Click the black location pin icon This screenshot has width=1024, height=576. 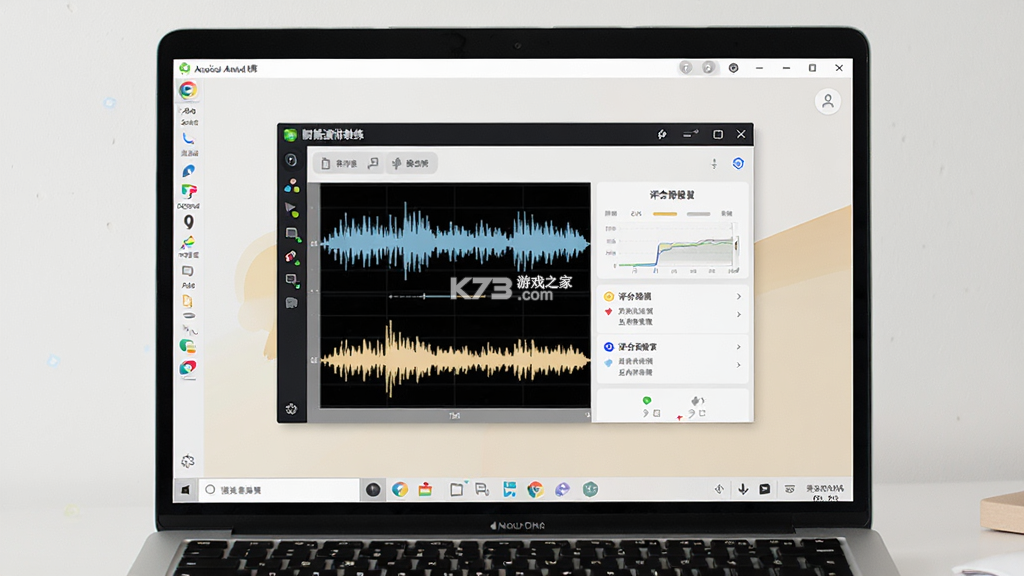click(x=188, y=222)
